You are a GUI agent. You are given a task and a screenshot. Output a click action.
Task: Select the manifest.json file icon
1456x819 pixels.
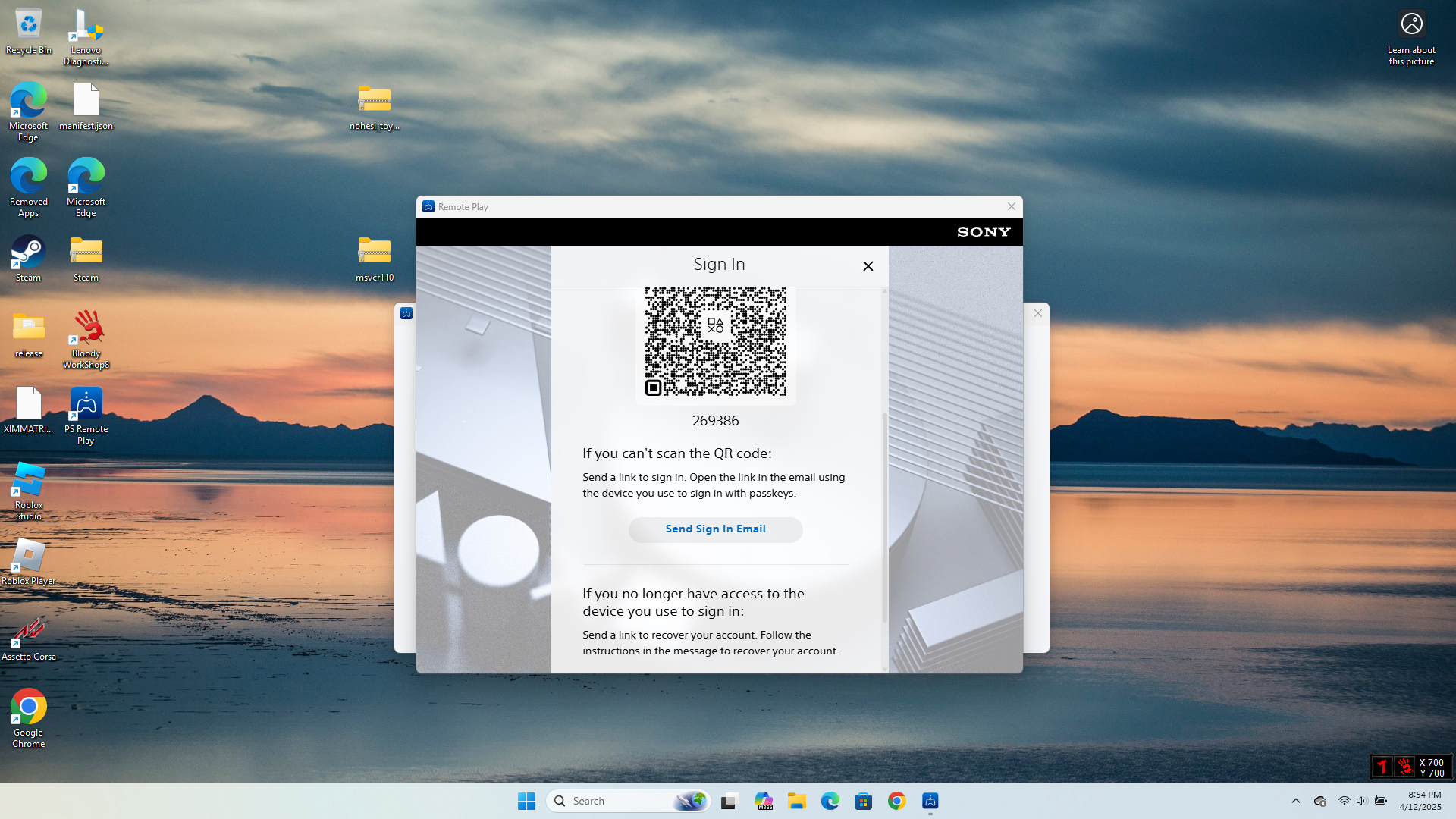point(86,107)
